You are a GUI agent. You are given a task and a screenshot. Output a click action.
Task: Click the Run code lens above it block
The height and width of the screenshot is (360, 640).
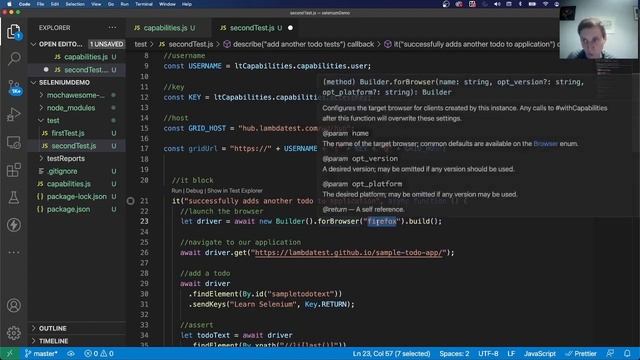[176, 191]
